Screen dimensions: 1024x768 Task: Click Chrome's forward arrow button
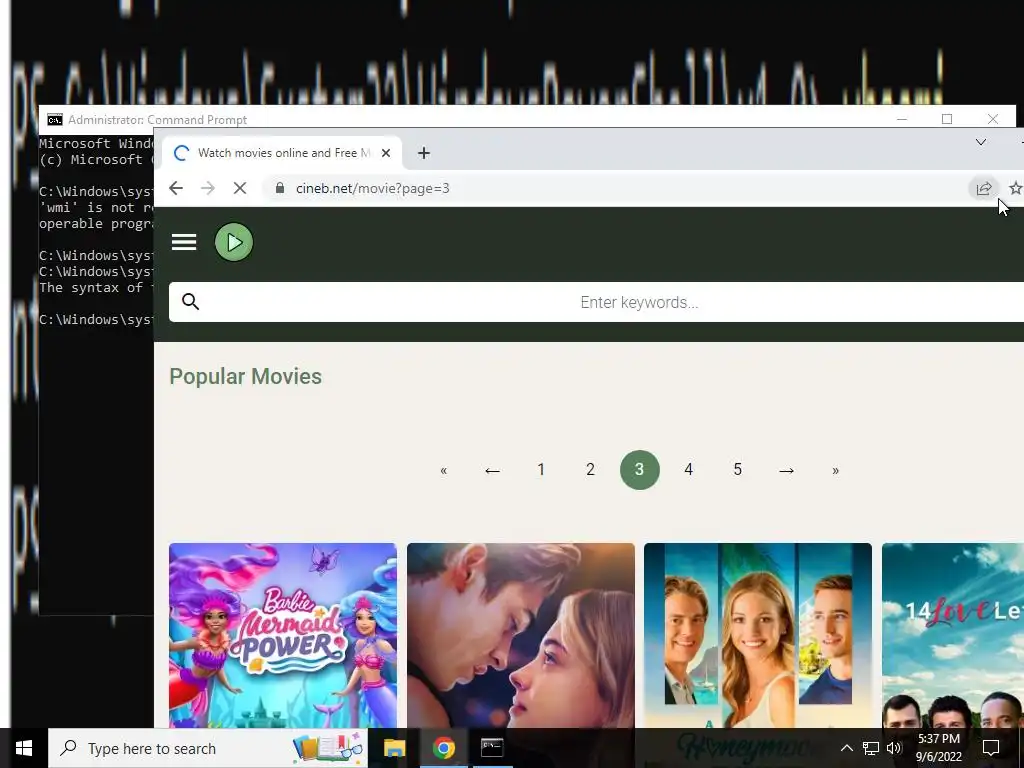tap(208, 188)
